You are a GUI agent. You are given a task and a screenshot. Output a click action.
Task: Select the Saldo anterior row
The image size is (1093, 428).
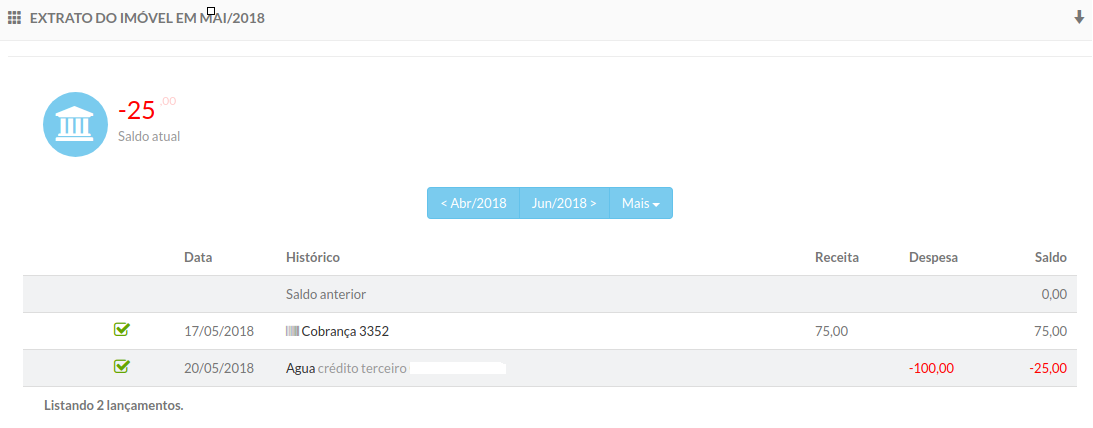pyautogui.click(x=326, y=295)
